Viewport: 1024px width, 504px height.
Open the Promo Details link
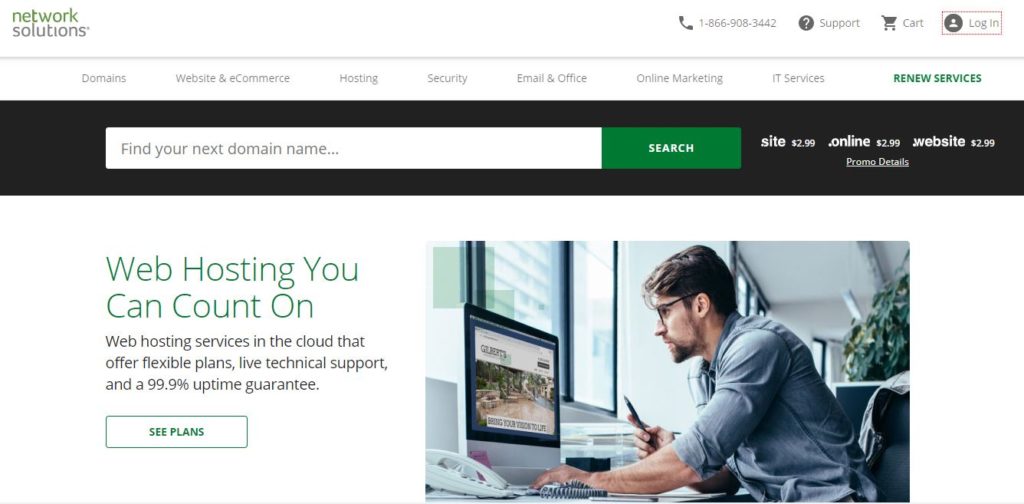tap(877, 162)
